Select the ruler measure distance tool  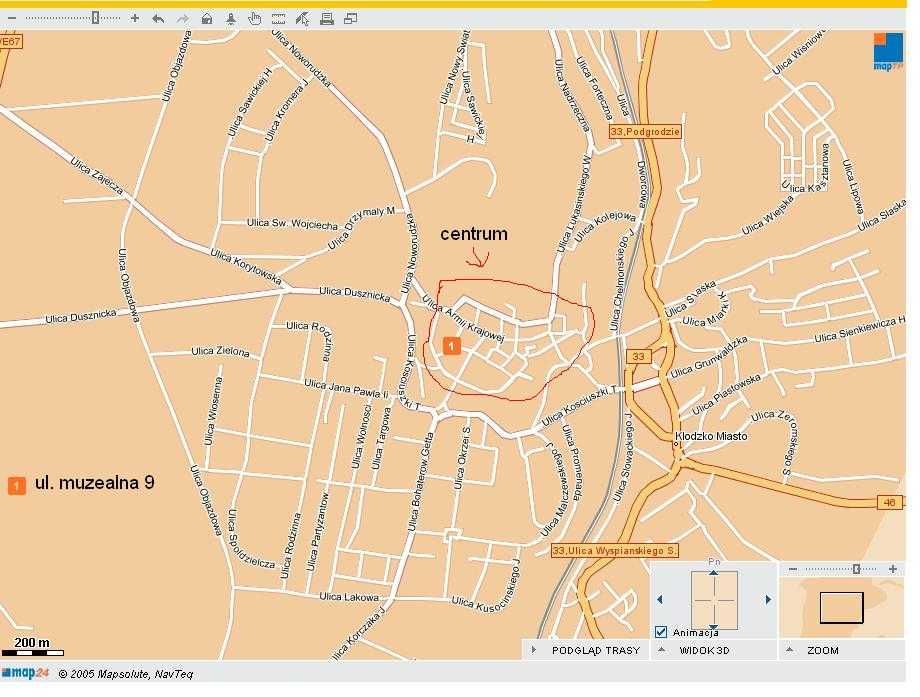click(278, 18)
